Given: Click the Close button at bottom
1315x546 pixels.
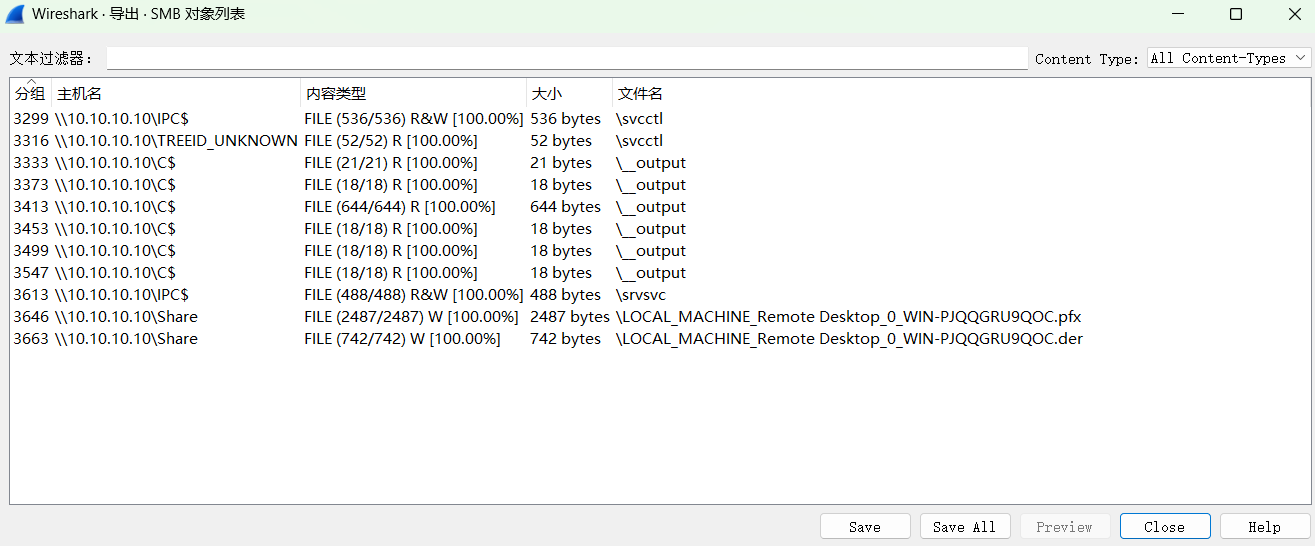Looking at the screenshot, I should (1164, 527).
